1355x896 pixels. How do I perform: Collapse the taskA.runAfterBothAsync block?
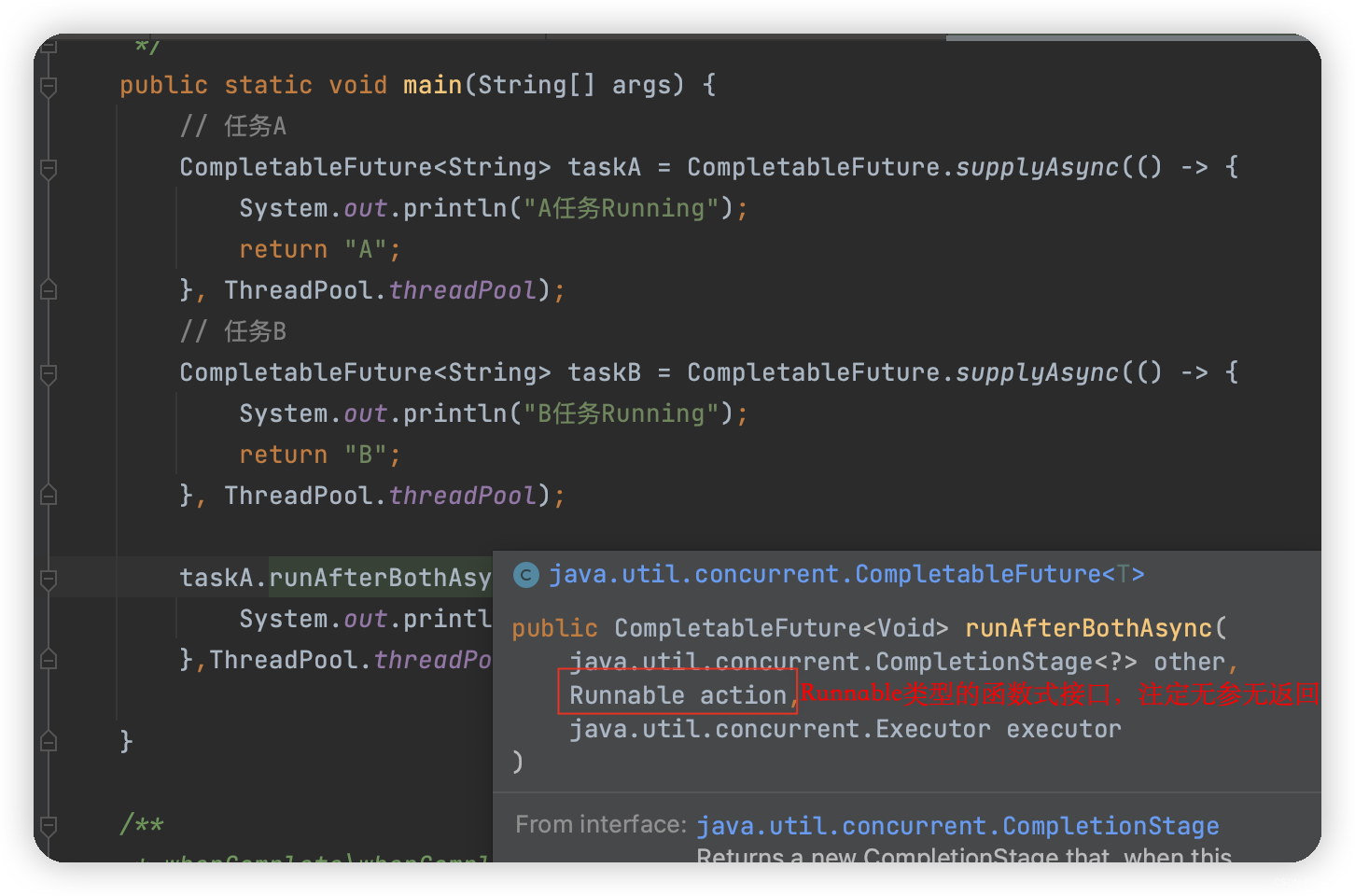click(49, 580)
